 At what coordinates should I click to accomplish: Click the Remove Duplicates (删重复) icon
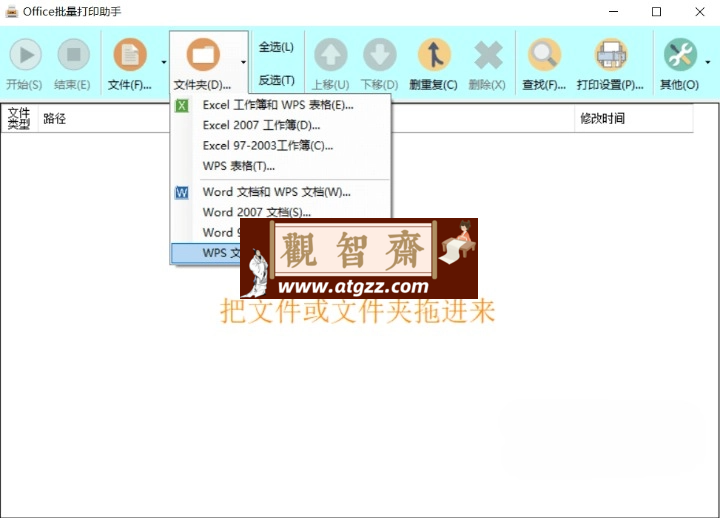pos(434,55)
